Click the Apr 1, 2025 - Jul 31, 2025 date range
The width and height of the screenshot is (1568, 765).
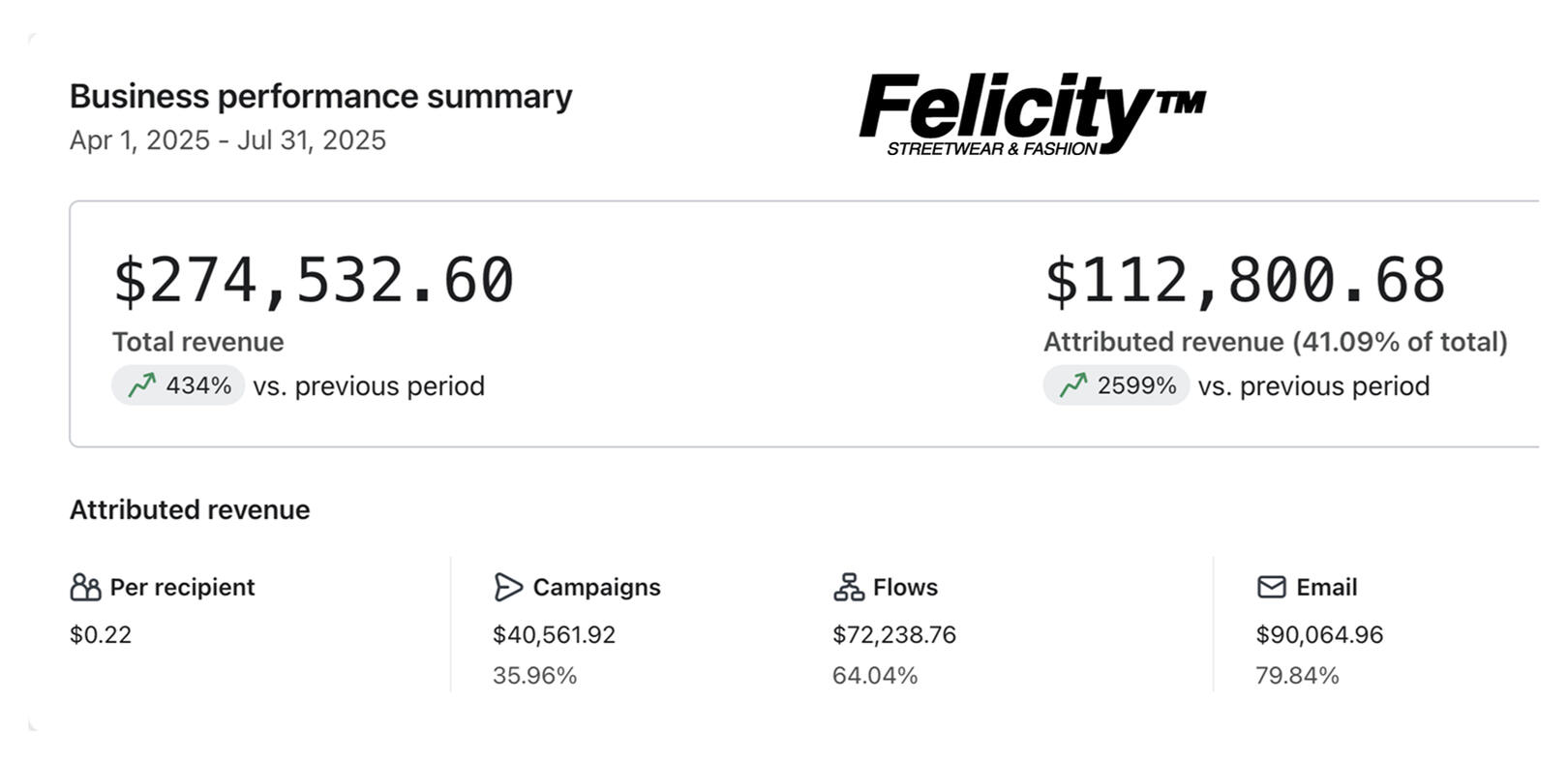pyautogui.click(x=227, y=140)
